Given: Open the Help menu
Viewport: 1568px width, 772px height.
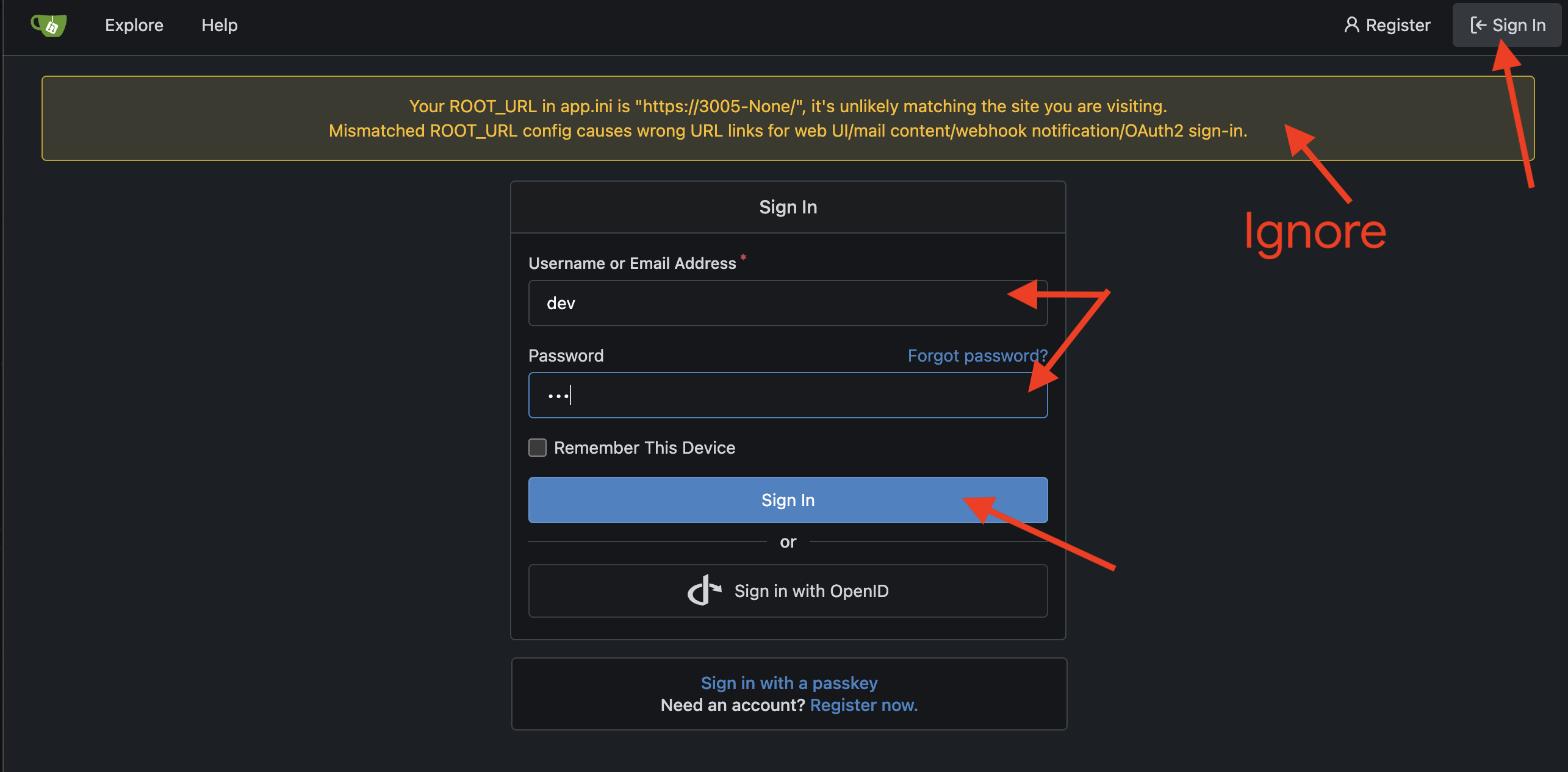Looking at the screenshot, I should (220, 25).
